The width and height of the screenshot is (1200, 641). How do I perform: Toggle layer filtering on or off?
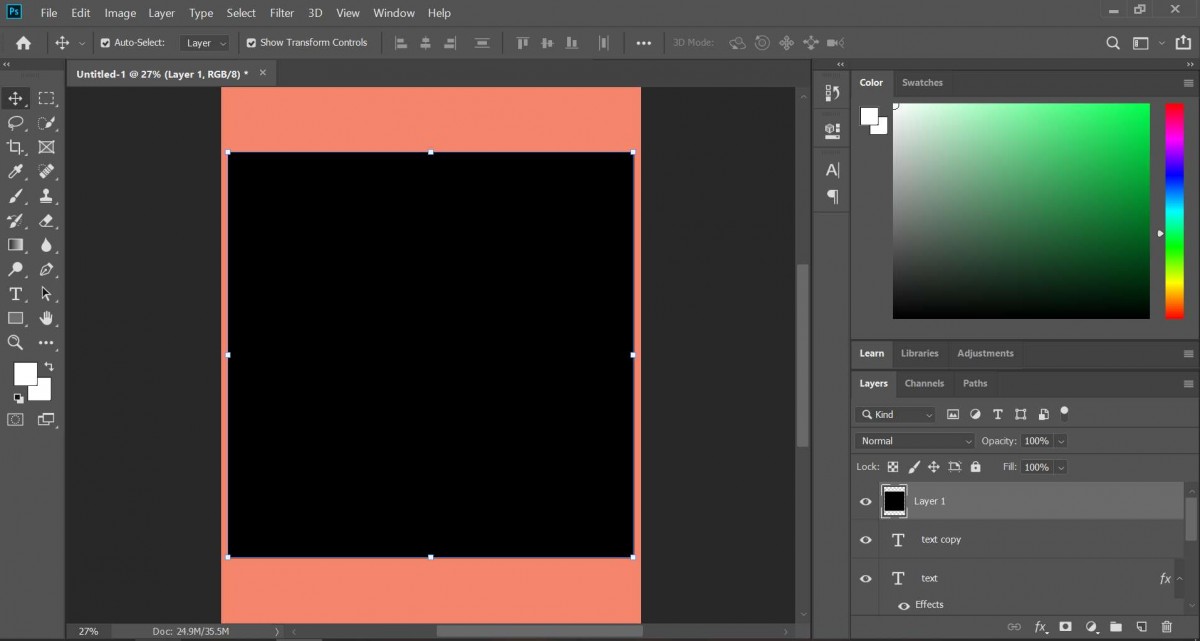[1064, 411]
